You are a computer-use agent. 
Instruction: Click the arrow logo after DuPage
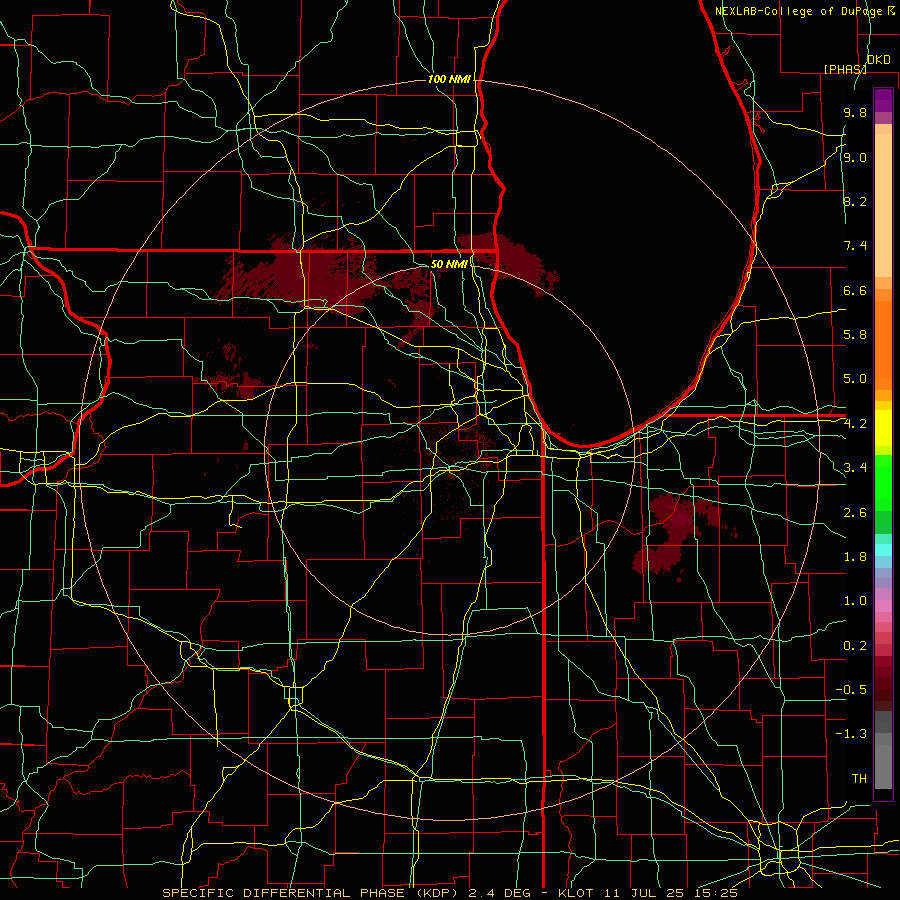pos(891,11)
